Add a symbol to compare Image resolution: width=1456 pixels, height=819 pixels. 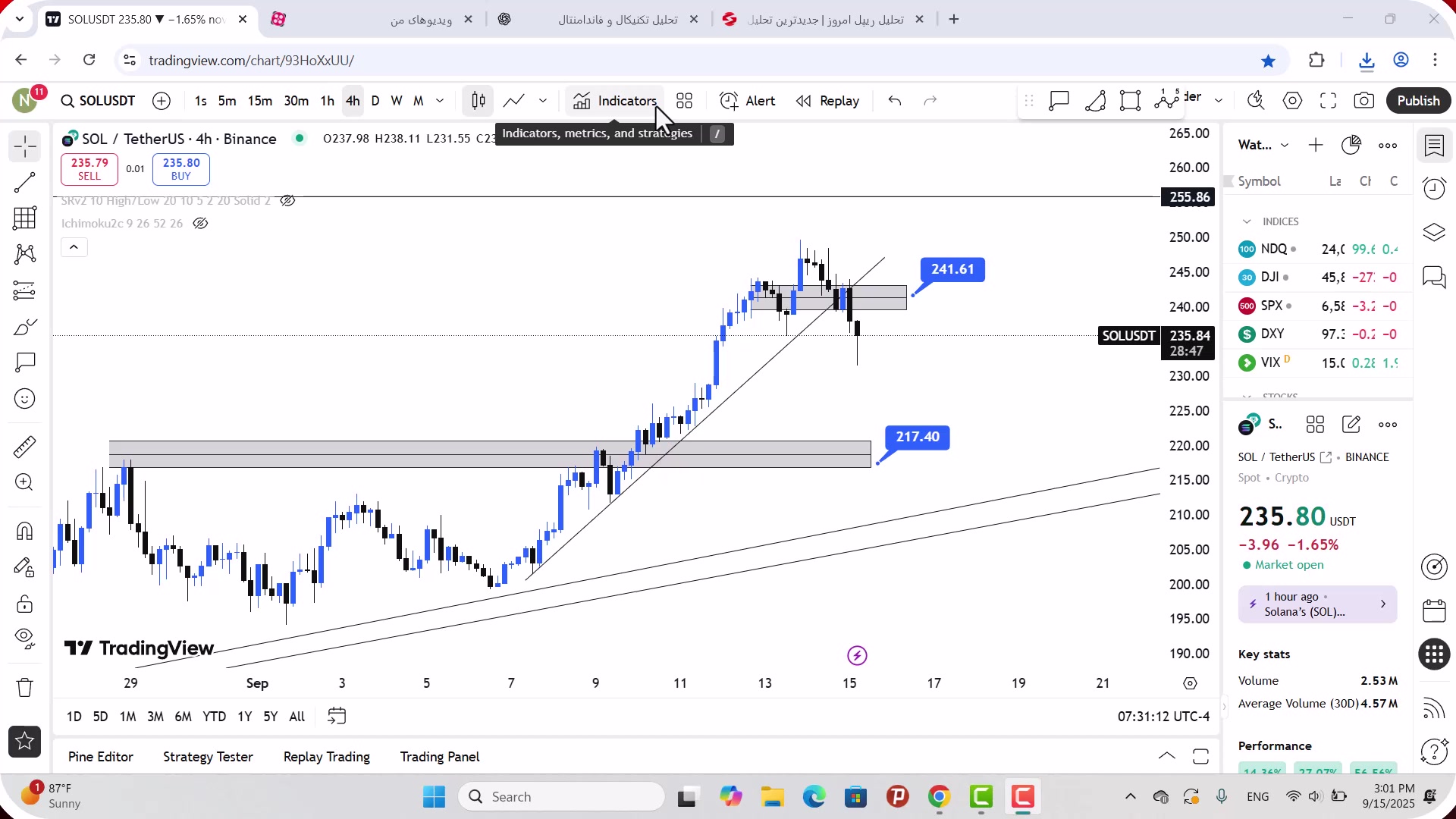tap(162, 101)
